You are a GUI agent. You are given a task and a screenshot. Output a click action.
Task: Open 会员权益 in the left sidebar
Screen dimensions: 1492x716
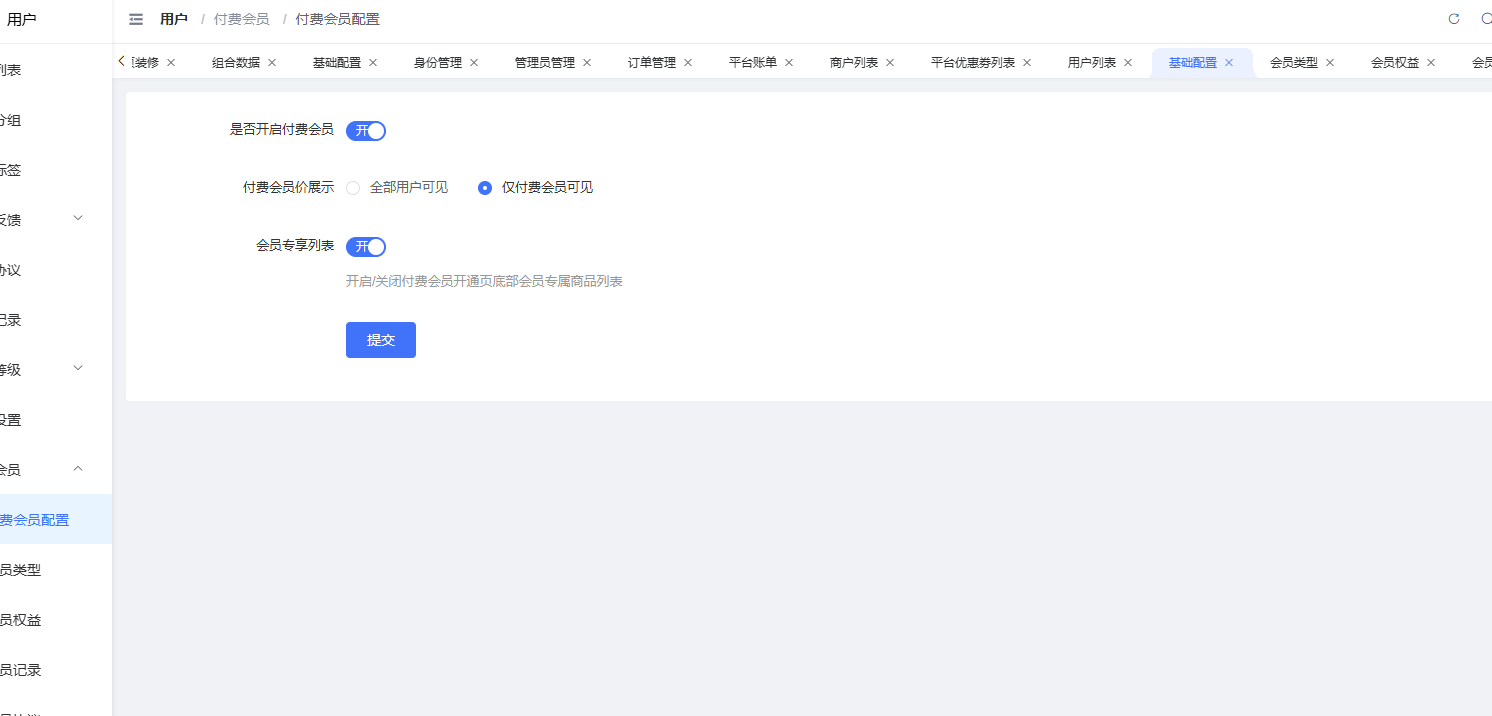[x=20, y=620]
